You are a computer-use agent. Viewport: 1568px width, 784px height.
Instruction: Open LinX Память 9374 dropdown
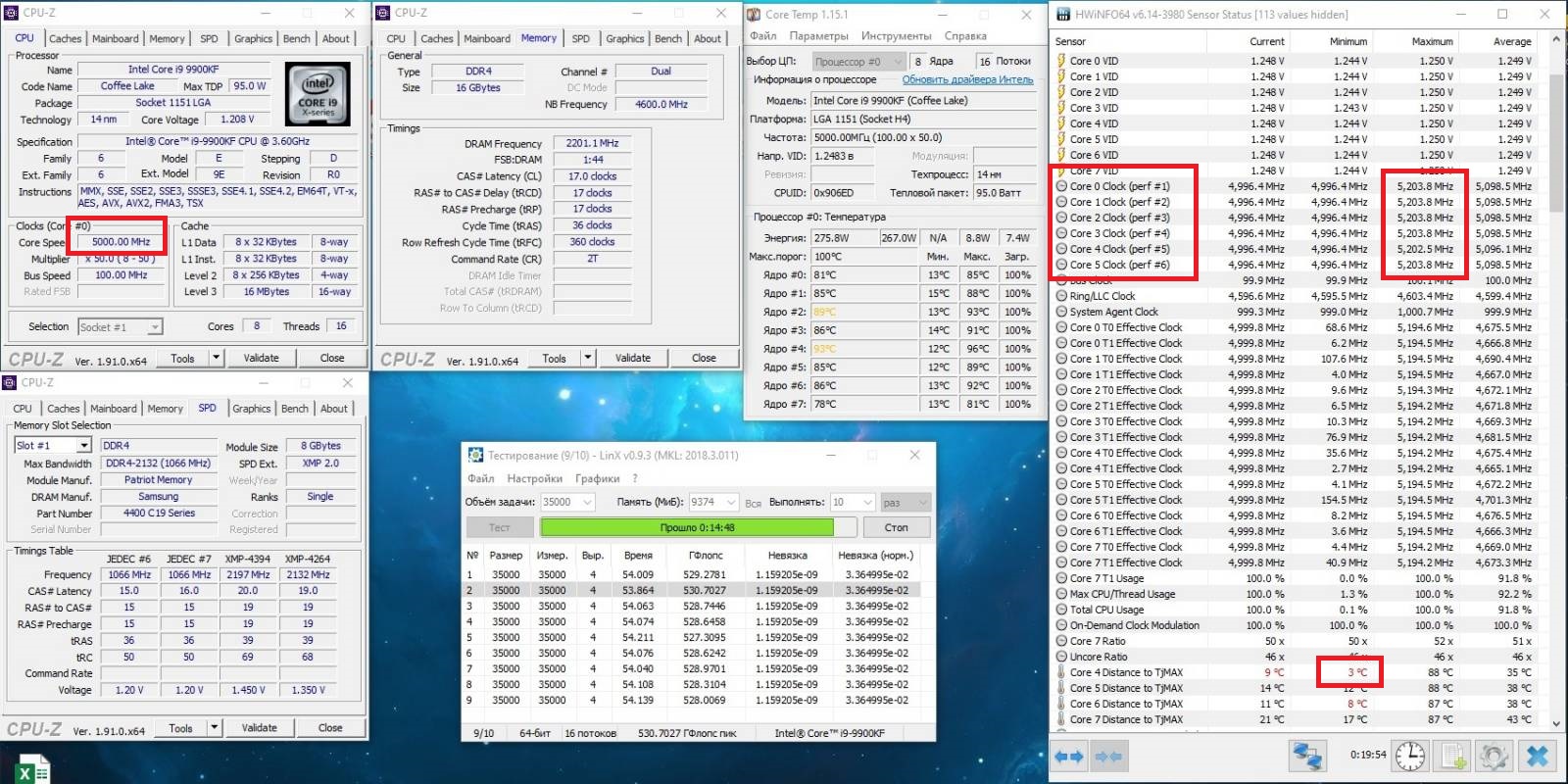[730, 502]
